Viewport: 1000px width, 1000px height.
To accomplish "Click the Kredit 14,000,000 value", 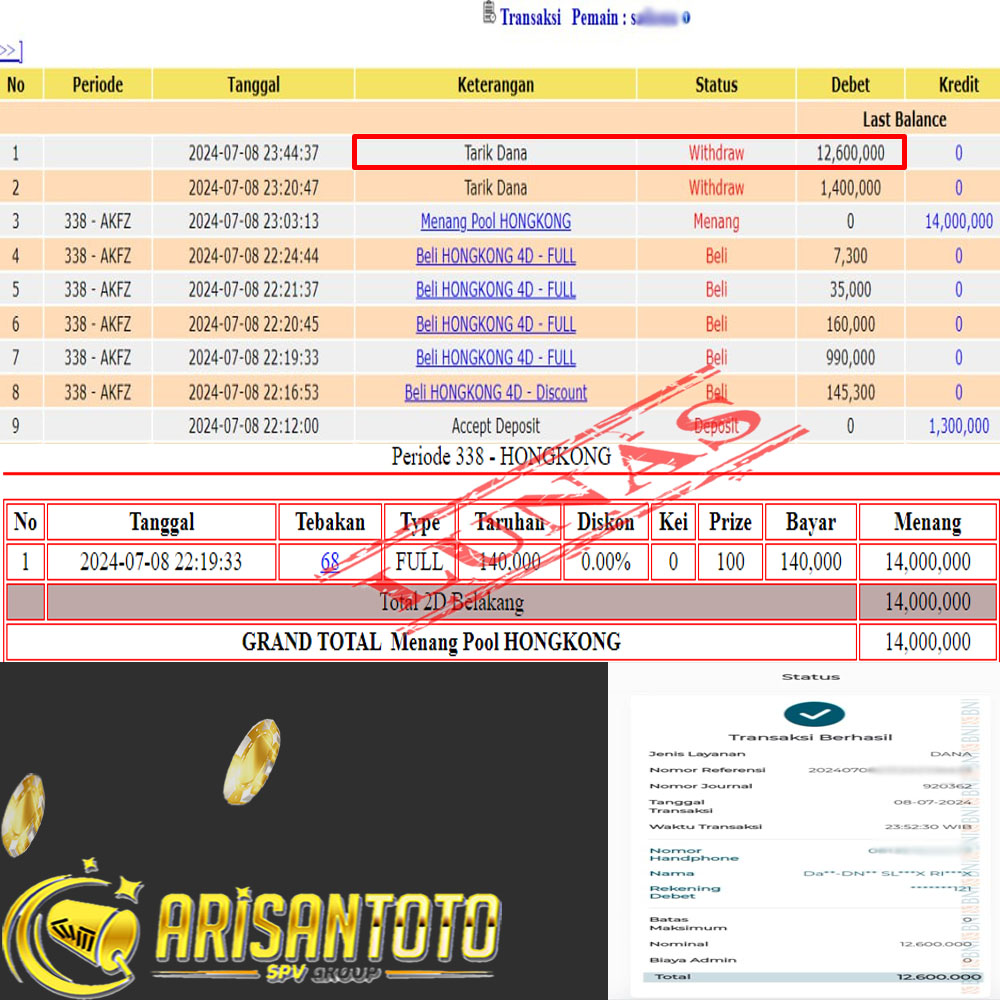I will [x=959, y=221].
